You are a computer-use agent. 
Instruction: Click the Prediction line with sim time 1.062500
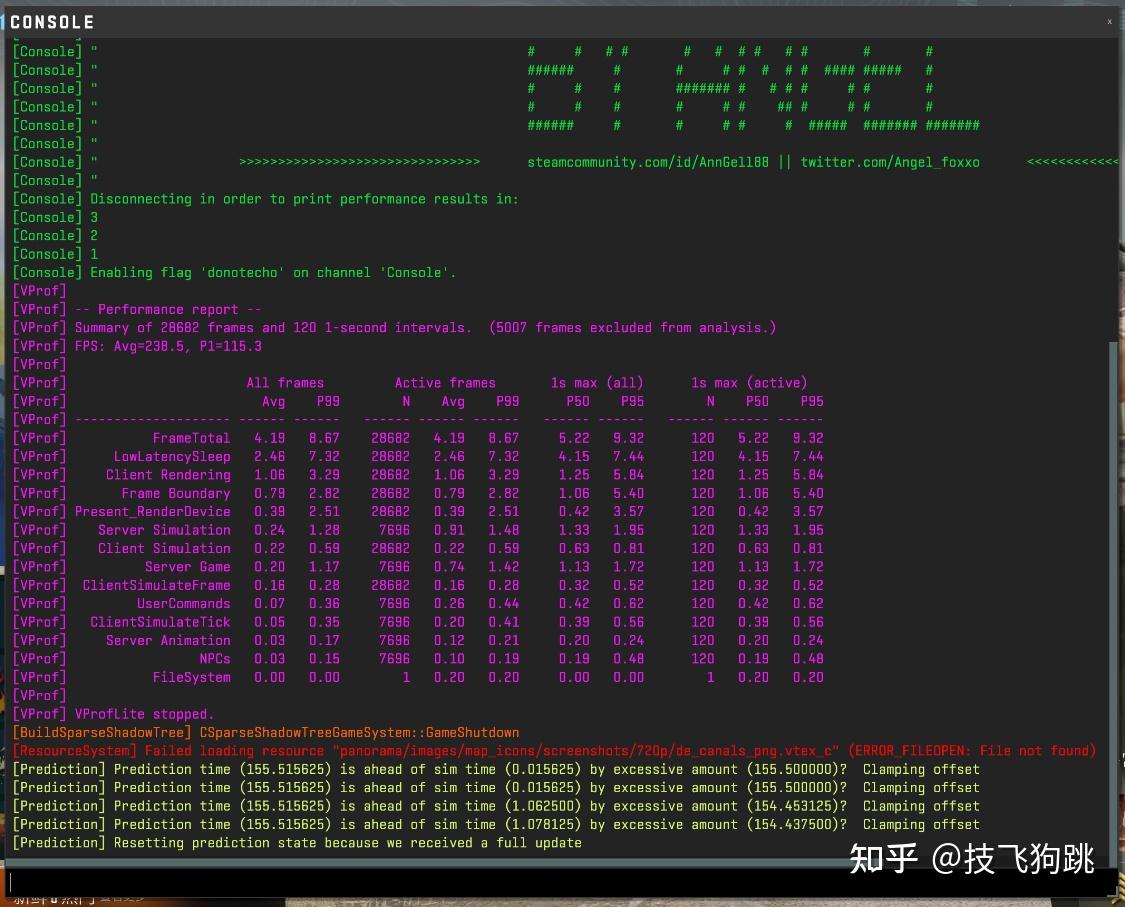pos(496,807)
